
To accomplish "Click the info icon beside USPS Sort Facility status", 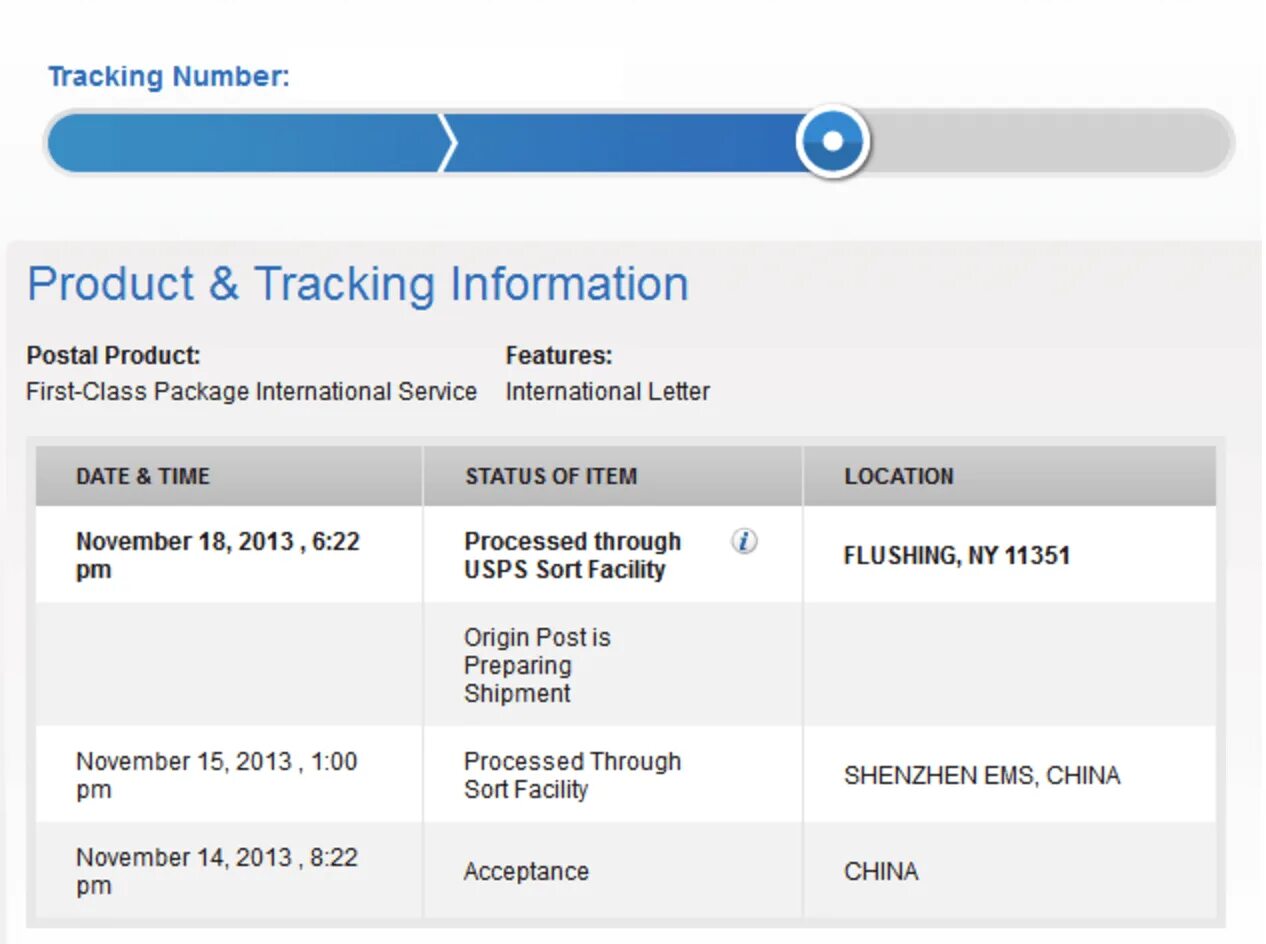I will [x=744, y=542].
